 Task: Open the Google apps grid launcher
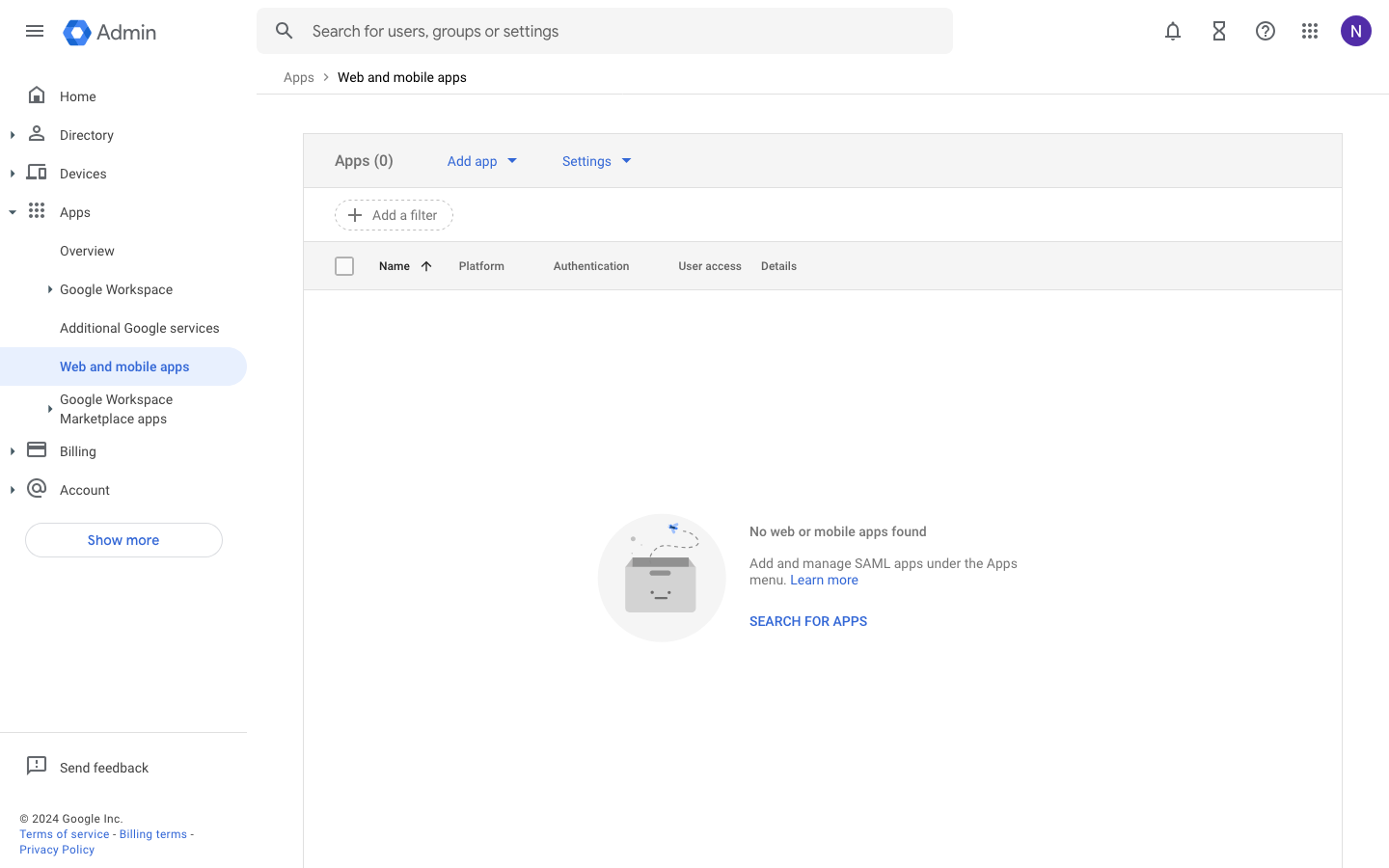[1310, 31]
